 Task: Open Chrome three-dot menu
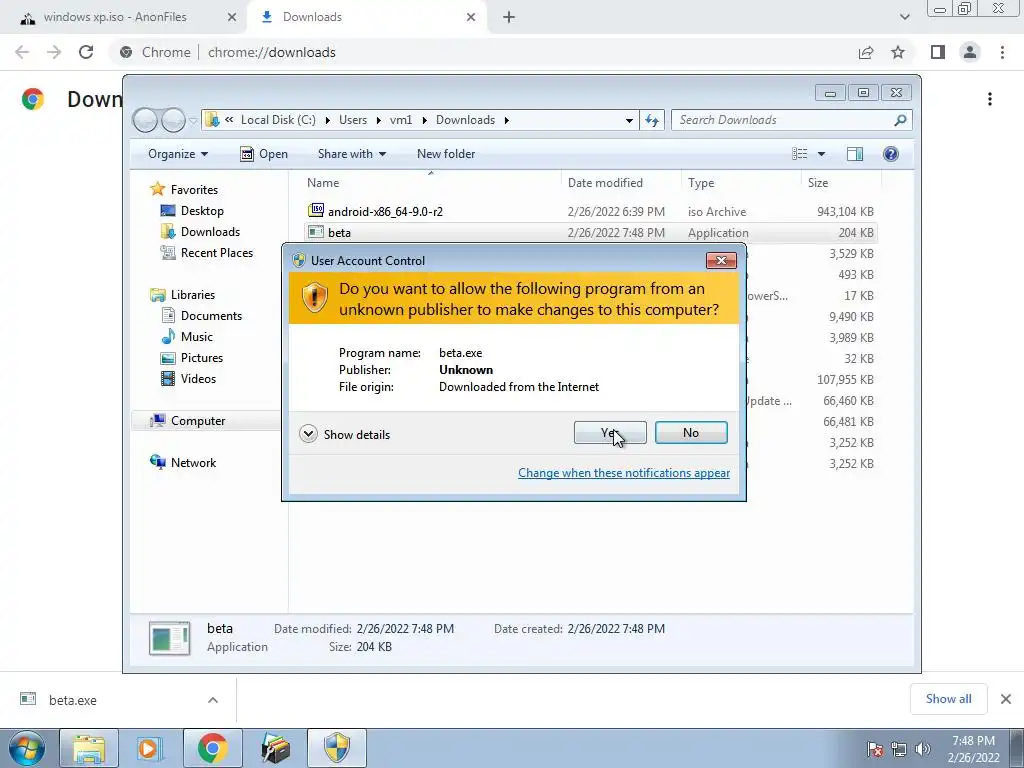click(x=1002, y=52)
